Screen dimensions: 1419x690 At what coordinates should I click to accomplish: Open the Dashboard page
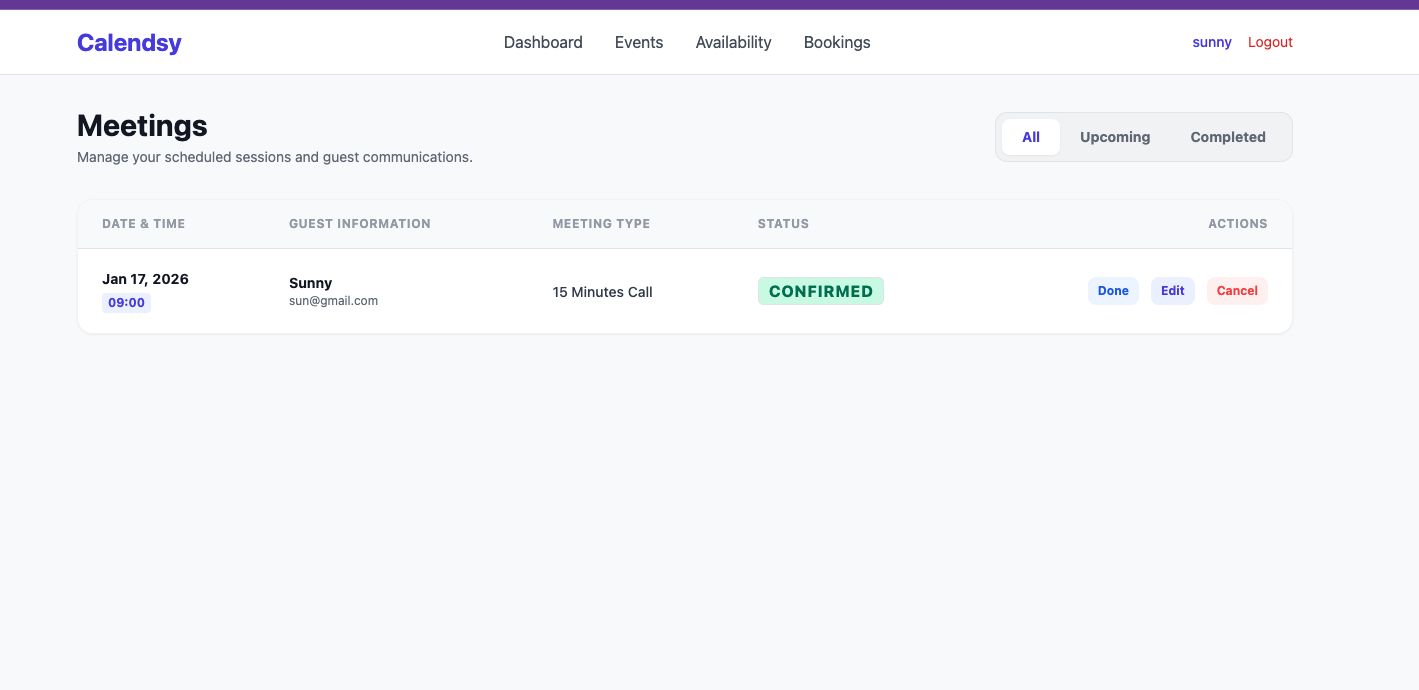[x=543, y=43]
